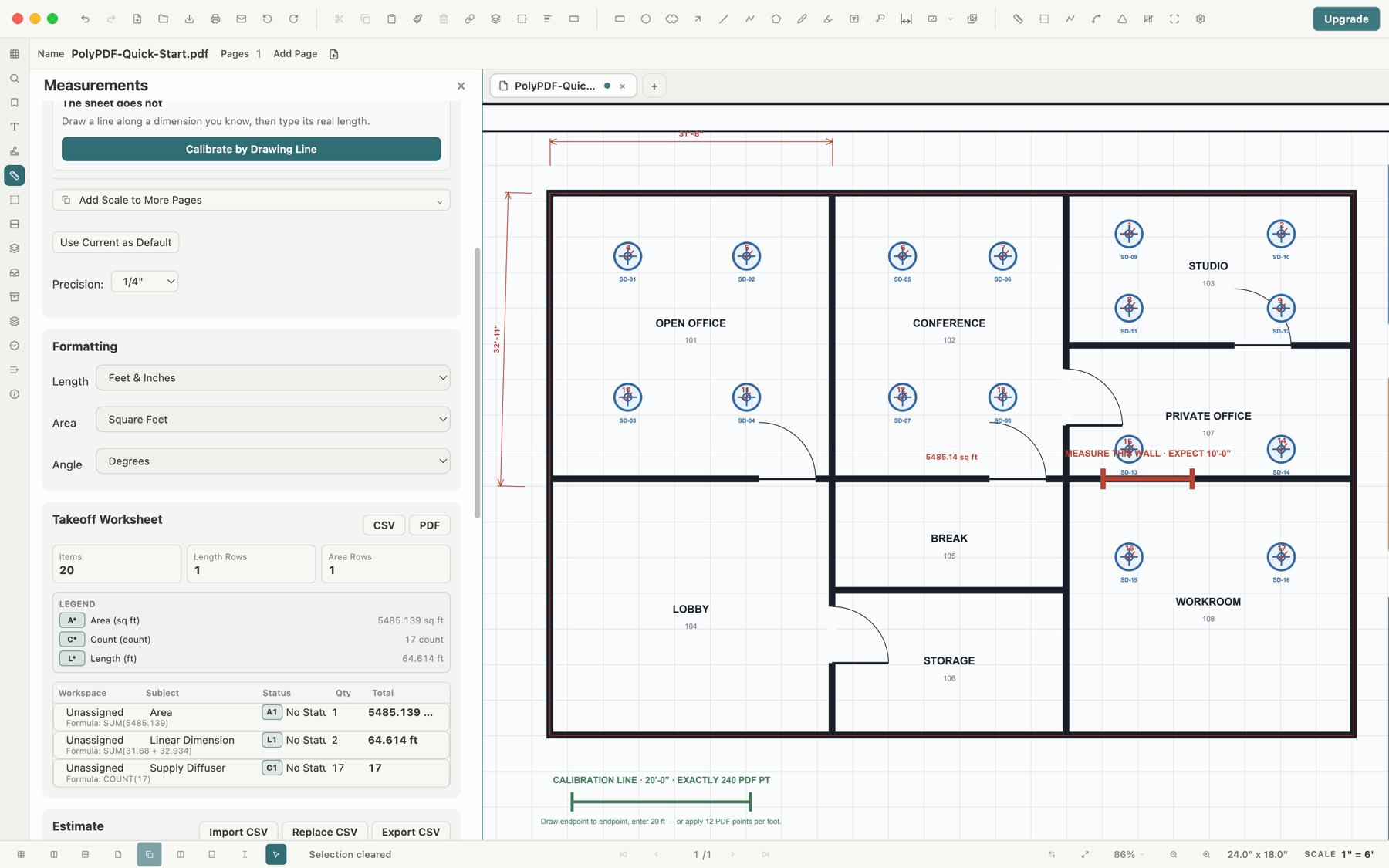Click the active measurements sidebar icon
1389x868 pixels.
15,176
